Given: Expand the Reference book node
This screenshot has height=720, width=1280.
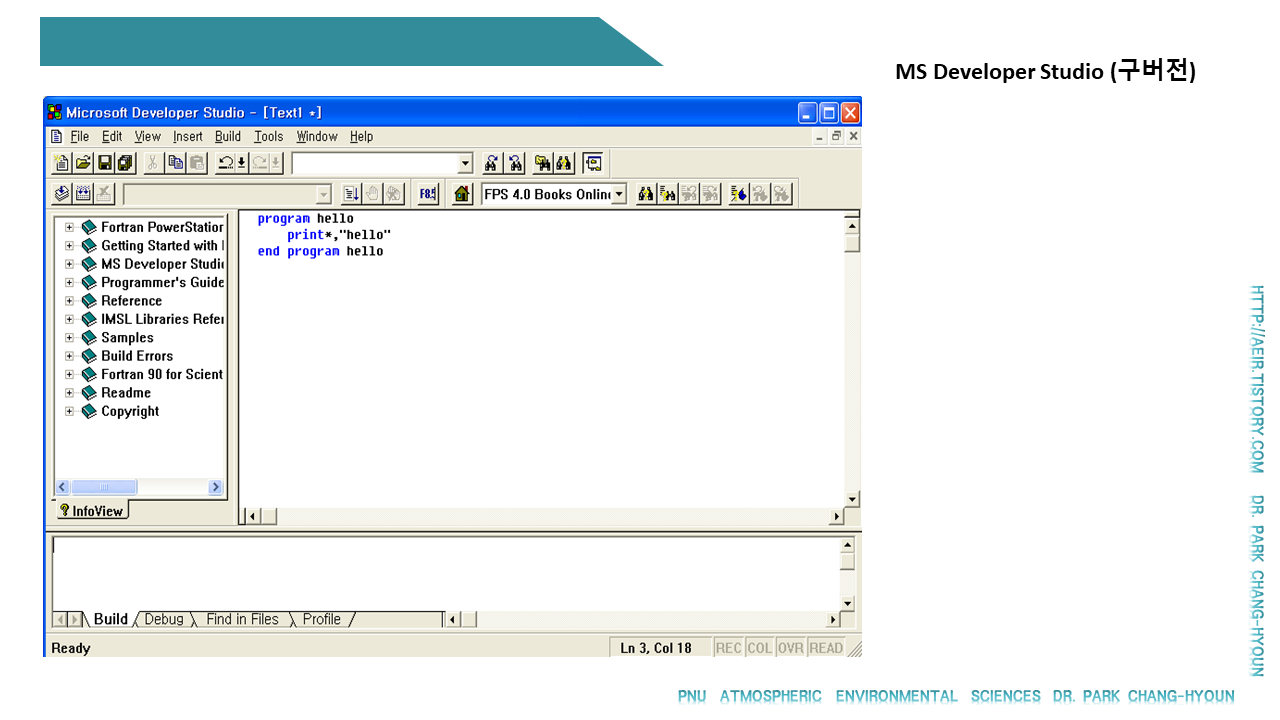Looking at the screenshot, I should click(x=70, y=300).
